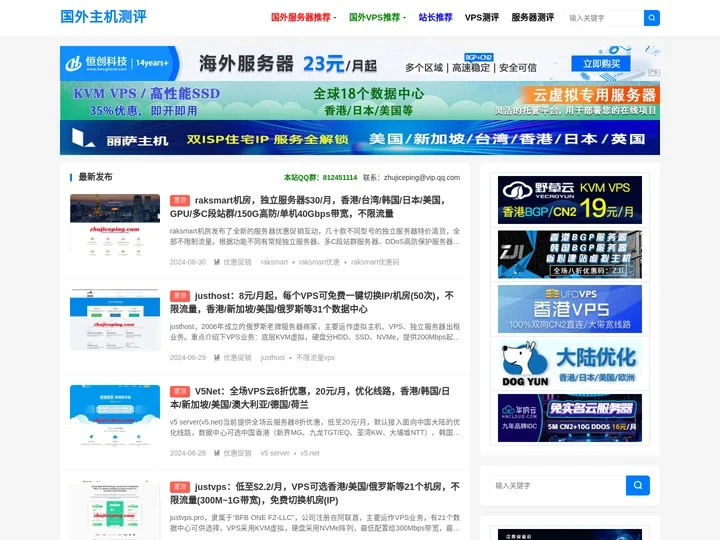Image resolution: width=720 pixels, height=540 pixels.
Task: Open the justvps 低至$2.2/月 article title
Action: point(315,493)
